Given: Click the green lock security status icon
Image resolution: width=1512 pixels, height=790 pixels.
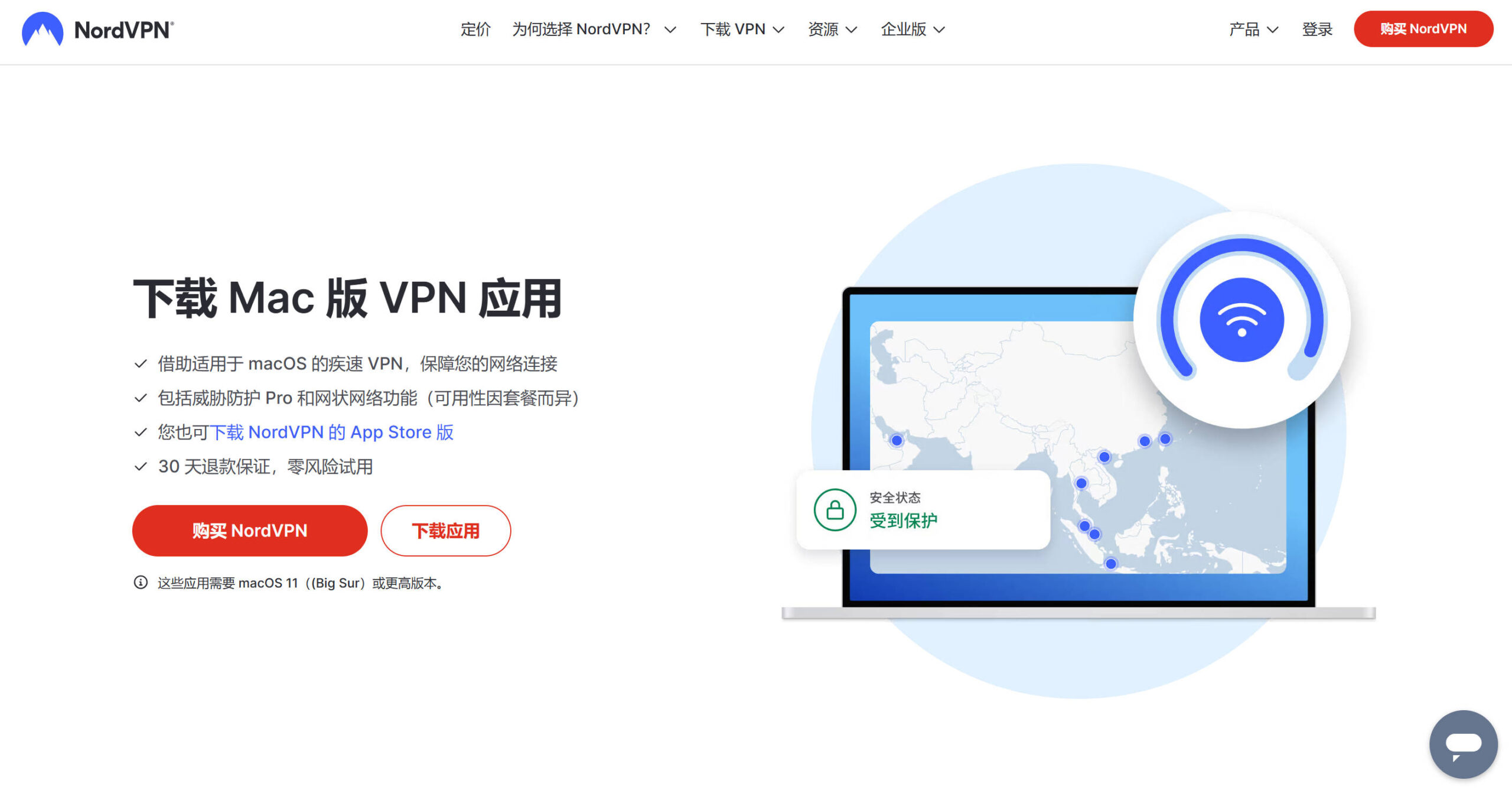Looking at the screenshot, I should (x=835, y=509).
